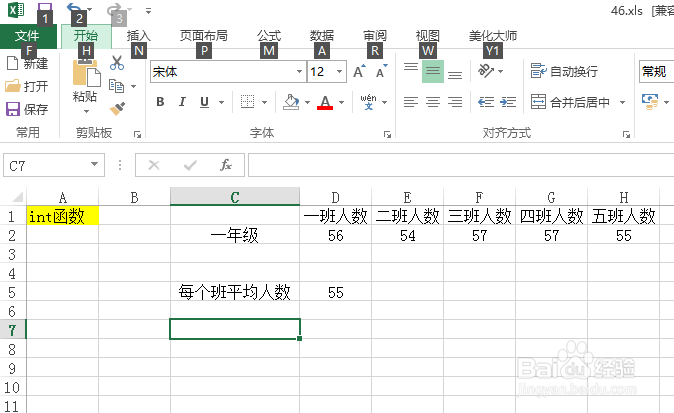
Task: Click the 打开 open file button
Action: pyautogui.click(x=27, y=86)
